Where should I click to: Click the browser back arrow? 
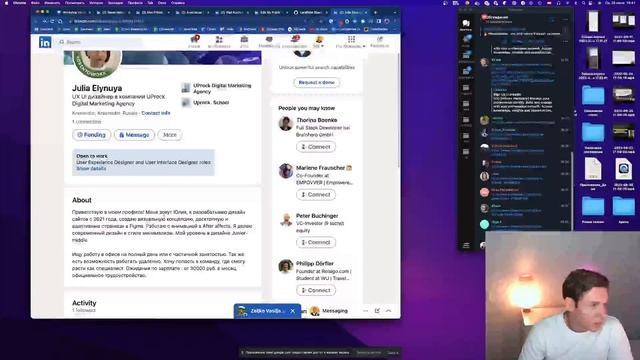click(36, 21)
